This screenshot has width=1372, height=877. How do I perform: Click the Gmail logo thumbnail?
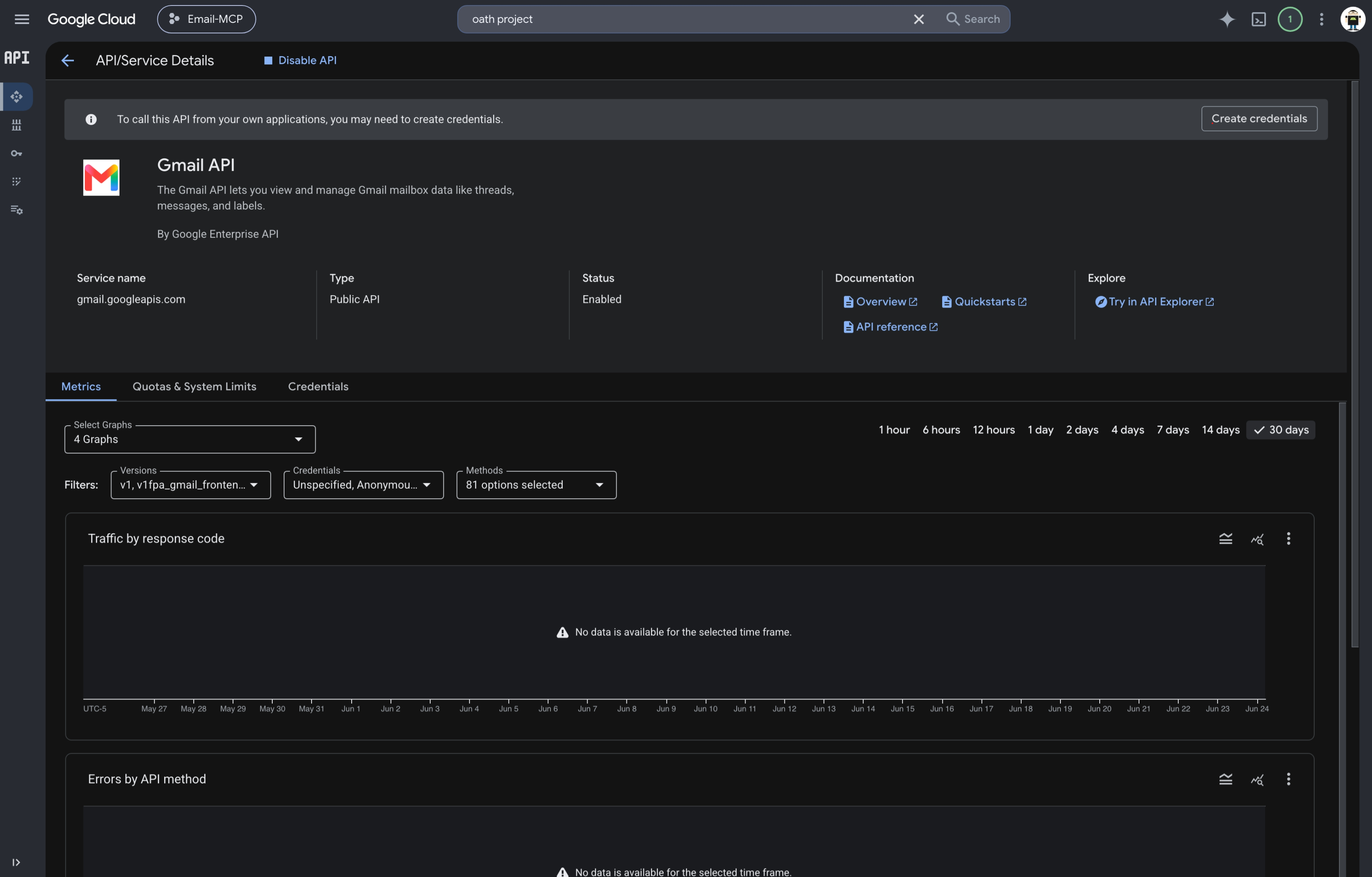[101, 178]
